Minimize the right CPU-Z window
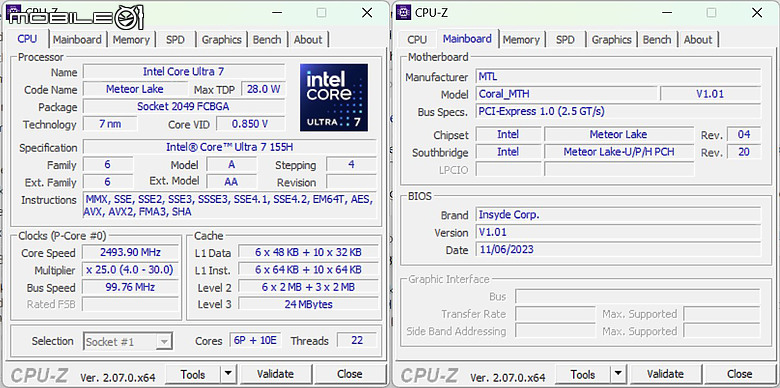780x388 pixels. 666,13
